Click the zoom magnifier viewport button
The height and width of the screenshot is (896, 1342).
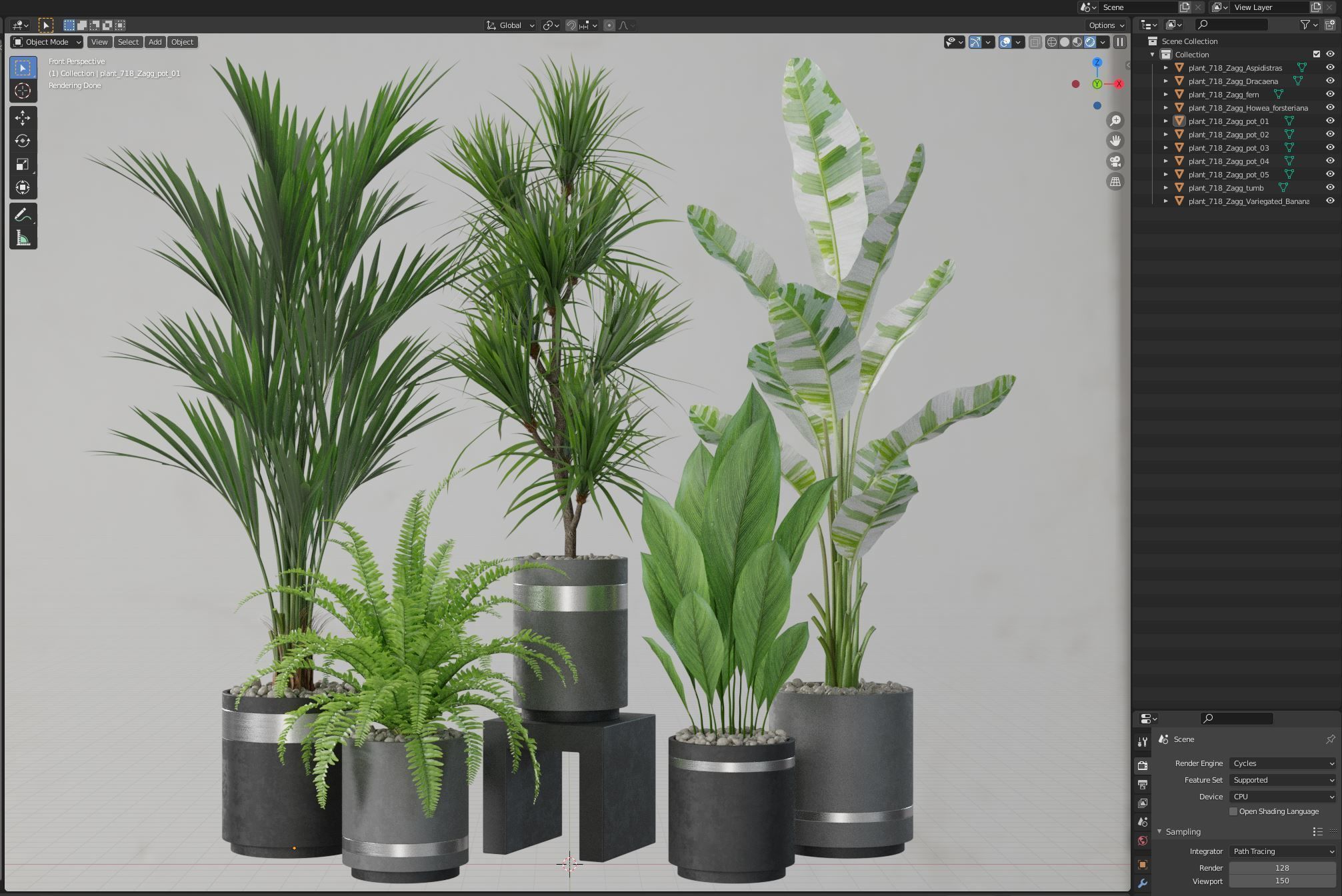[x=1115, y=121]
